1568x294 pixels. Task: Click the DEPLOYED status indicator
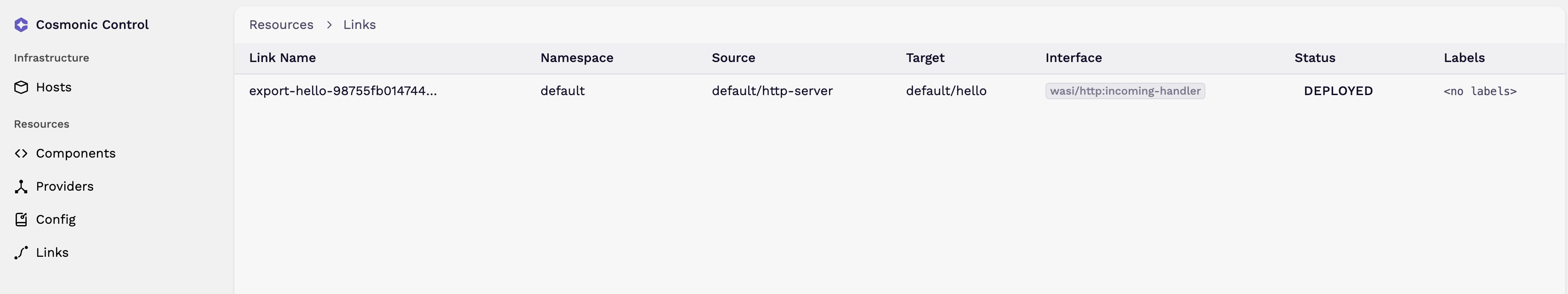point(1338,91)
